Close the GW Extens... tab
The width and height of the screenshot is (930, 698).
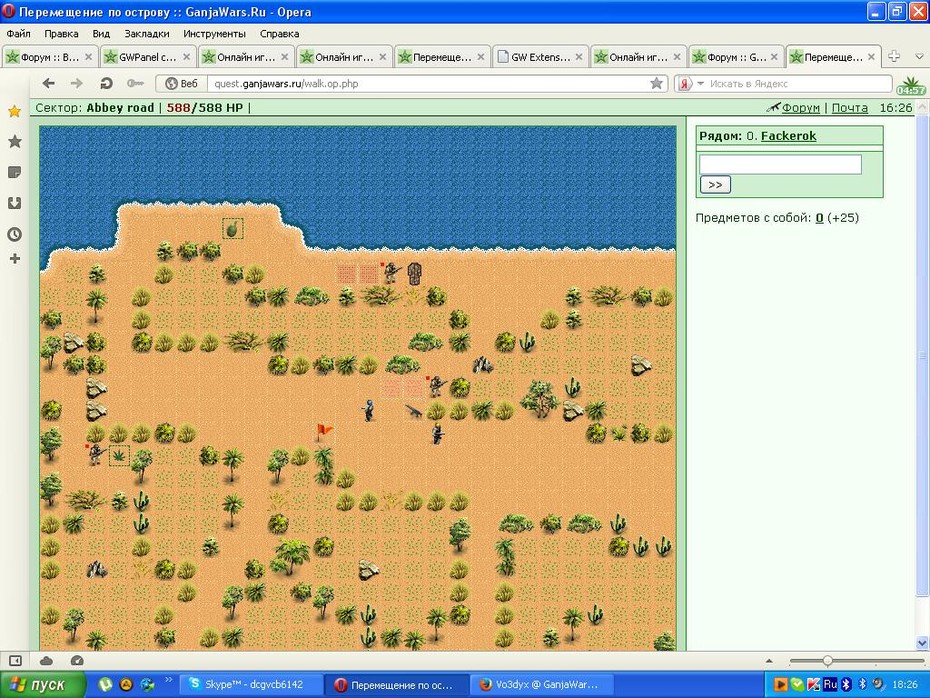pyautogui.click(x=579, y=57)
